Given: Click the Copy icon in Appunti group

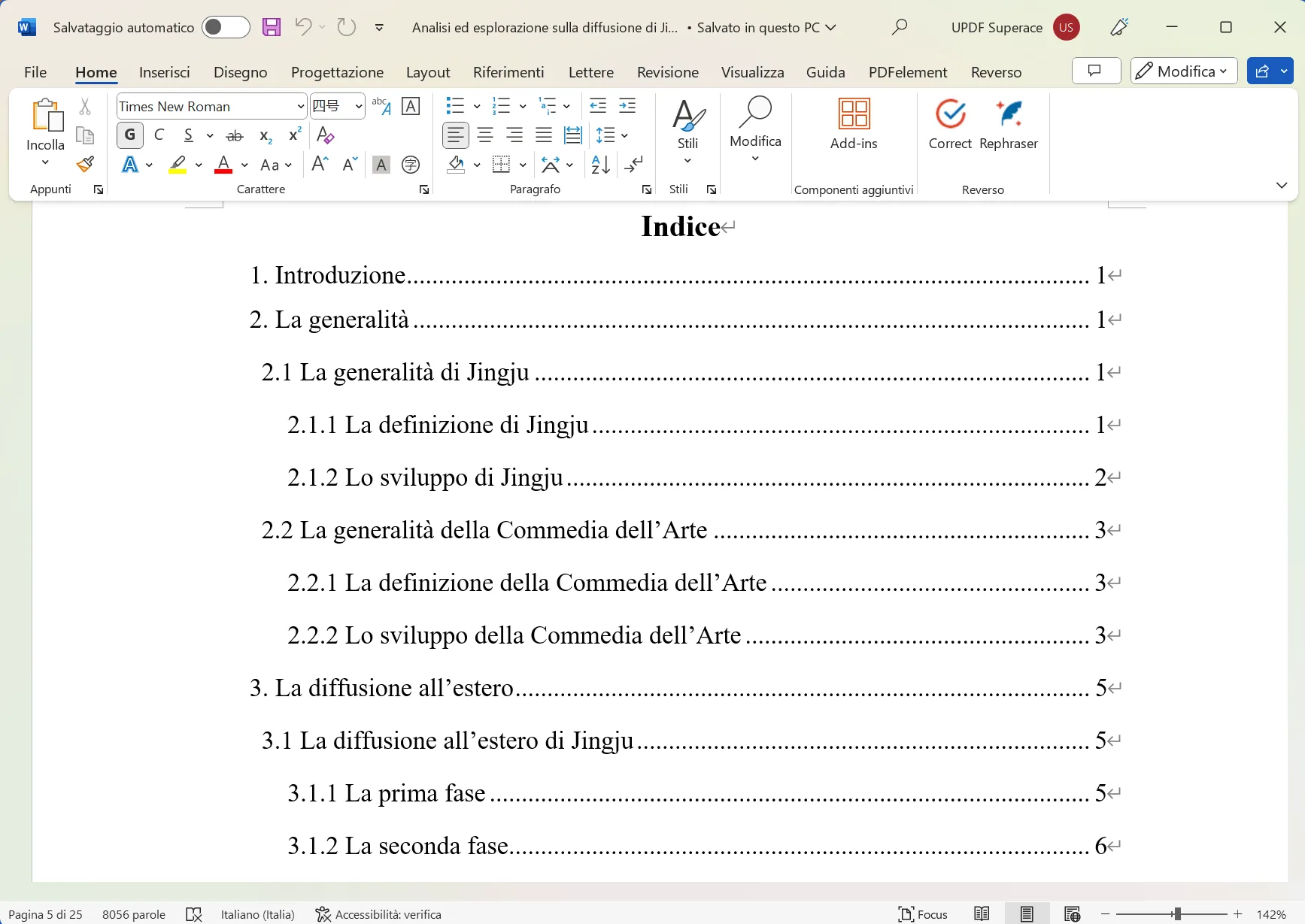Looking at the screenshot, I should [x=85, y=135].
